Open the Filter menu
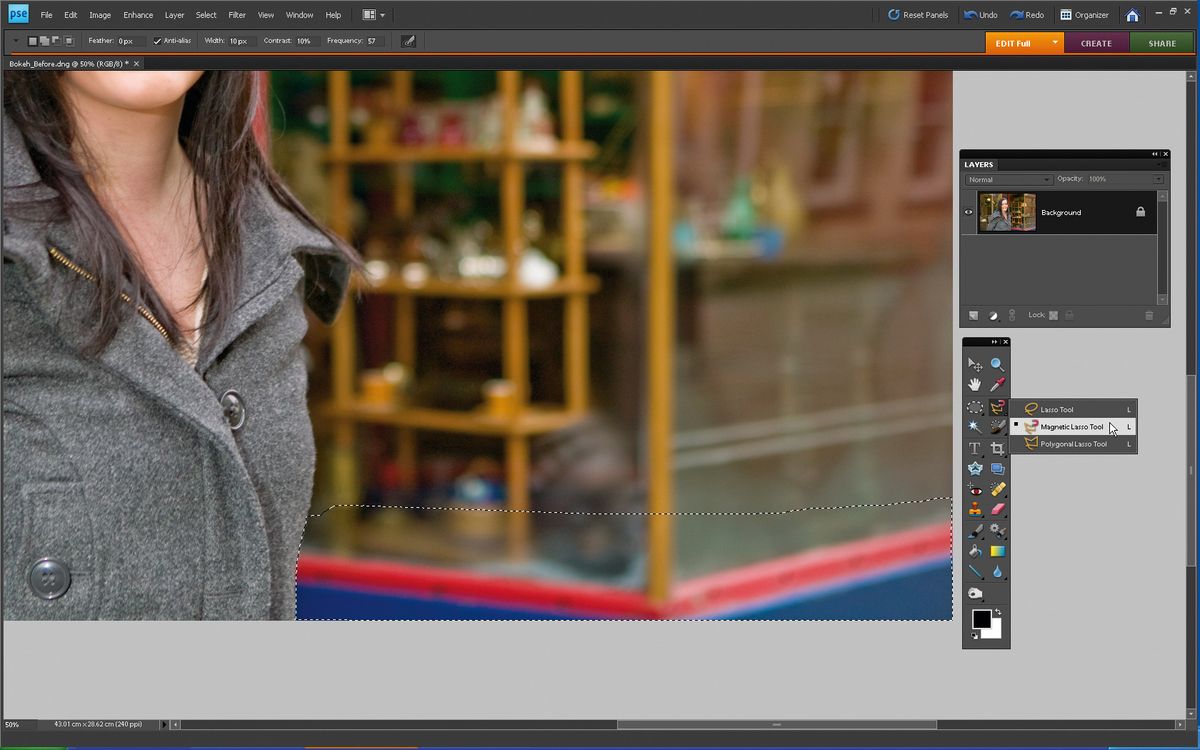1200x750 pixels. pyautogui.click(x=237, y=14)
